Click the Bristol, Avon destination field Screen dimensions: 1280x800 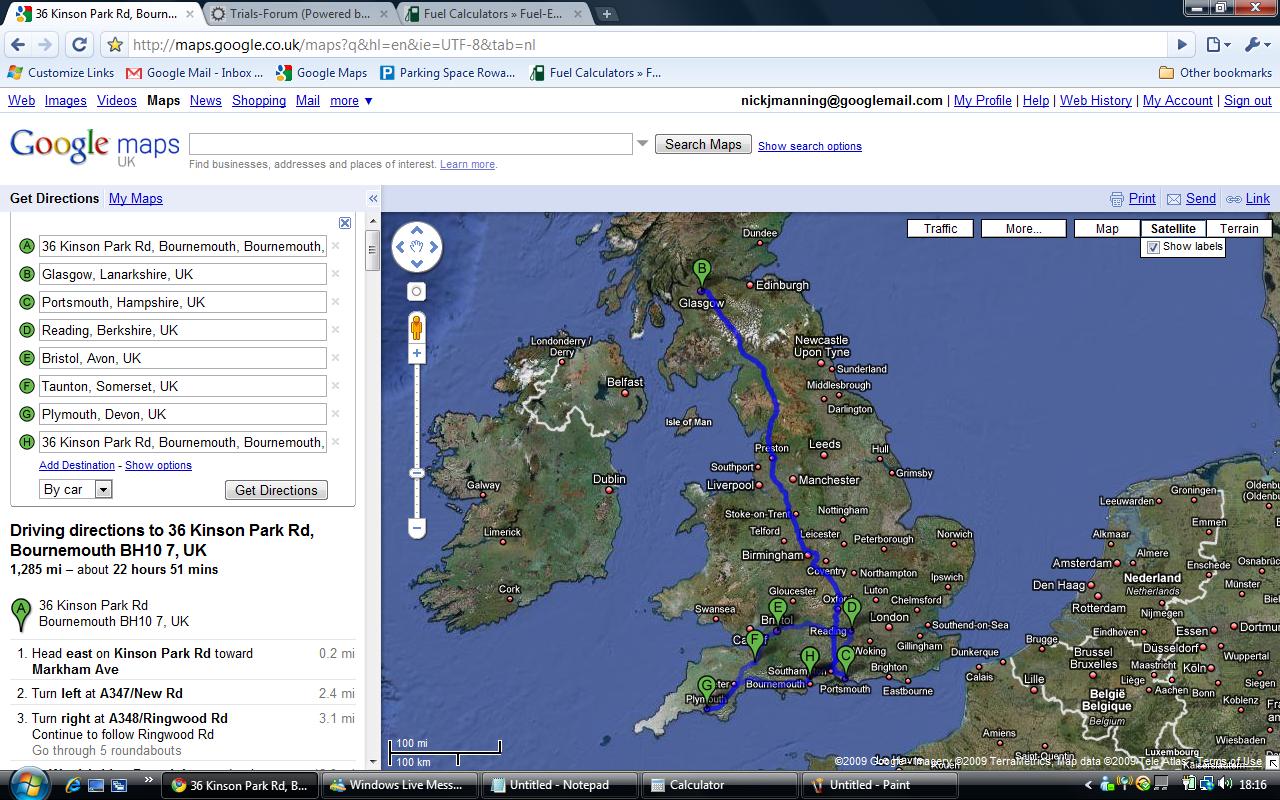point(183,358)
